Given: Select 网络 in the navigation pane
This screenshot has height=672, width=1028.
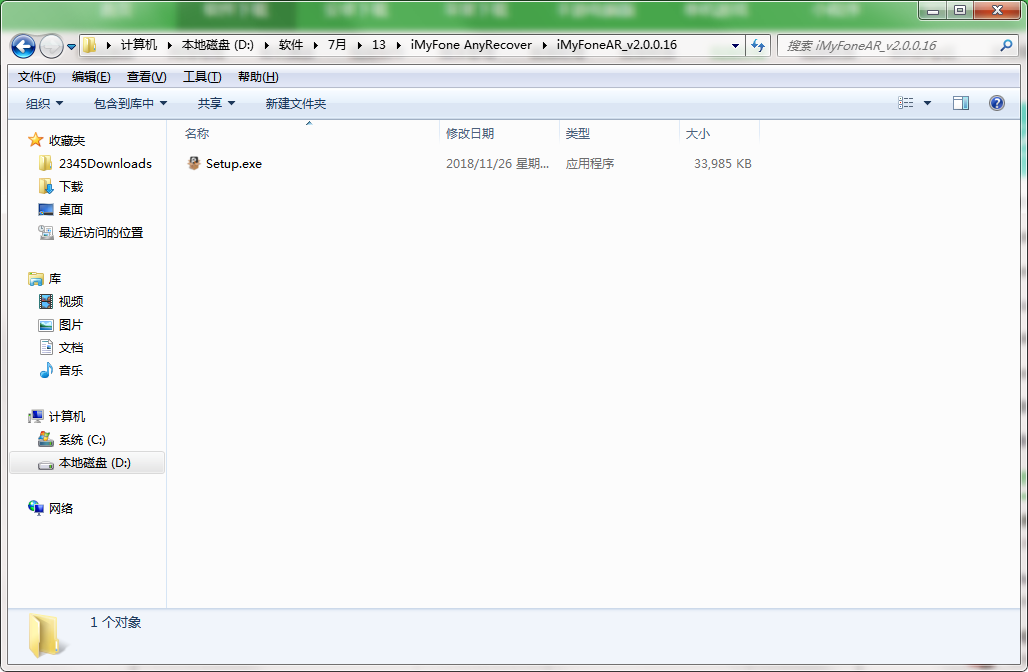Looking at the screenshot, I should click(60, 508).
